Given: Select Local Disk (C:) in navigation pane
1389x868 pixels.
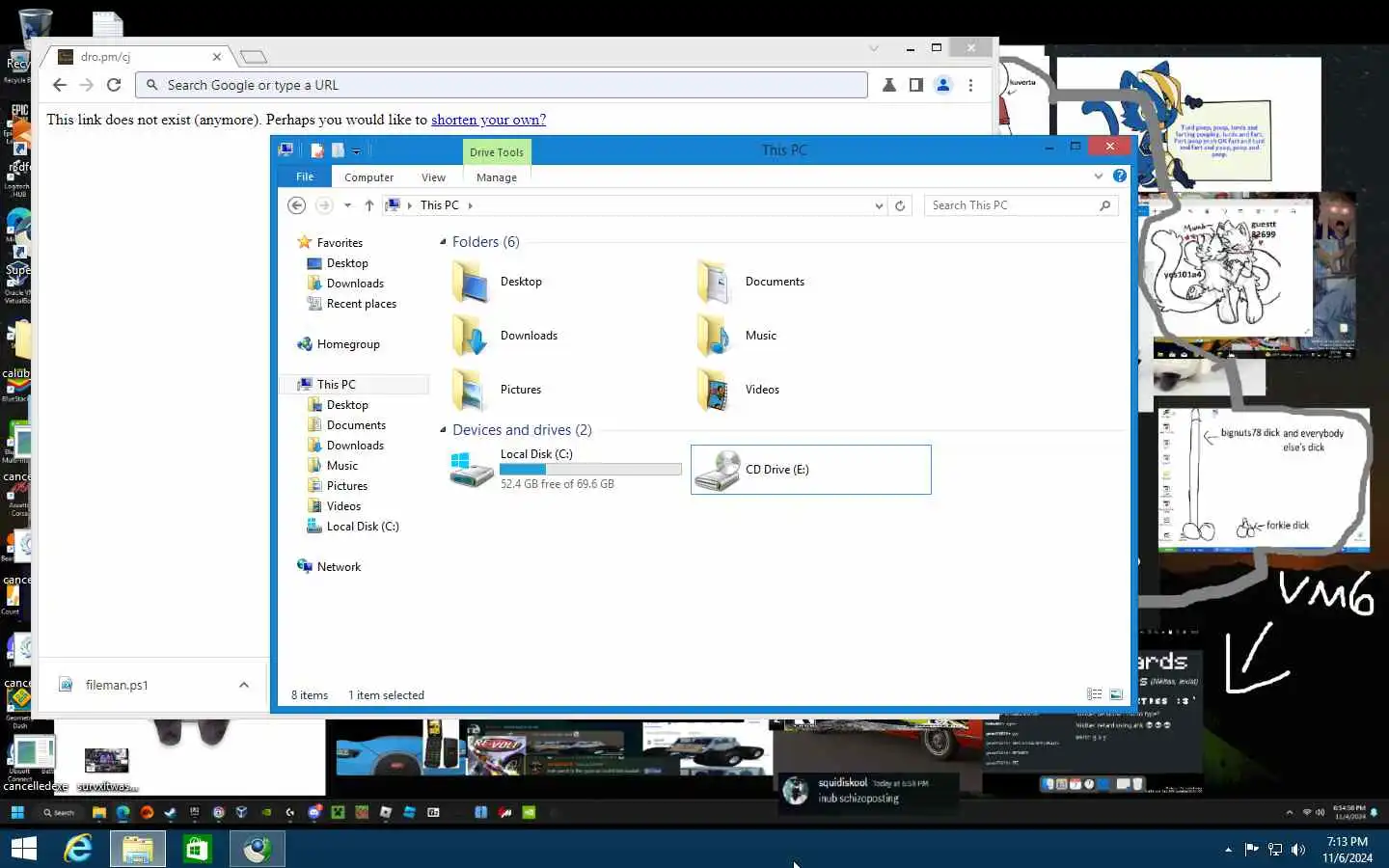Looking at the screenshot, I should pyautogui.click(x=363, y=527).
